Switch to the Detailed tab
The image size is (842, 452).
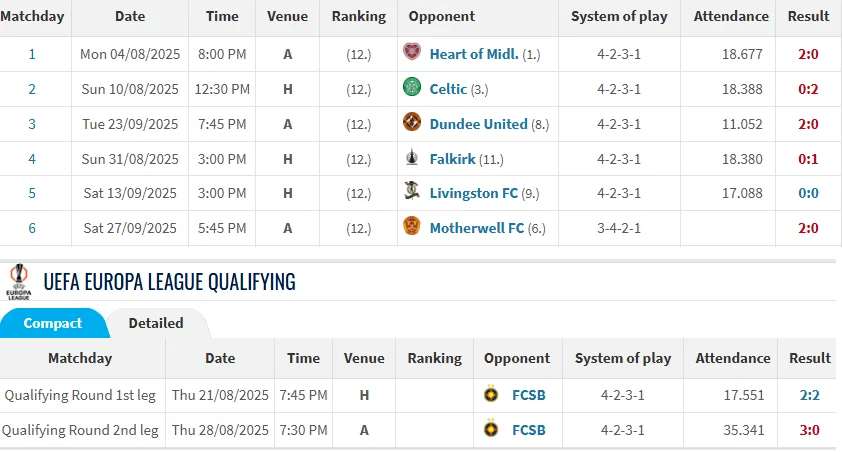tap(156, 323)
